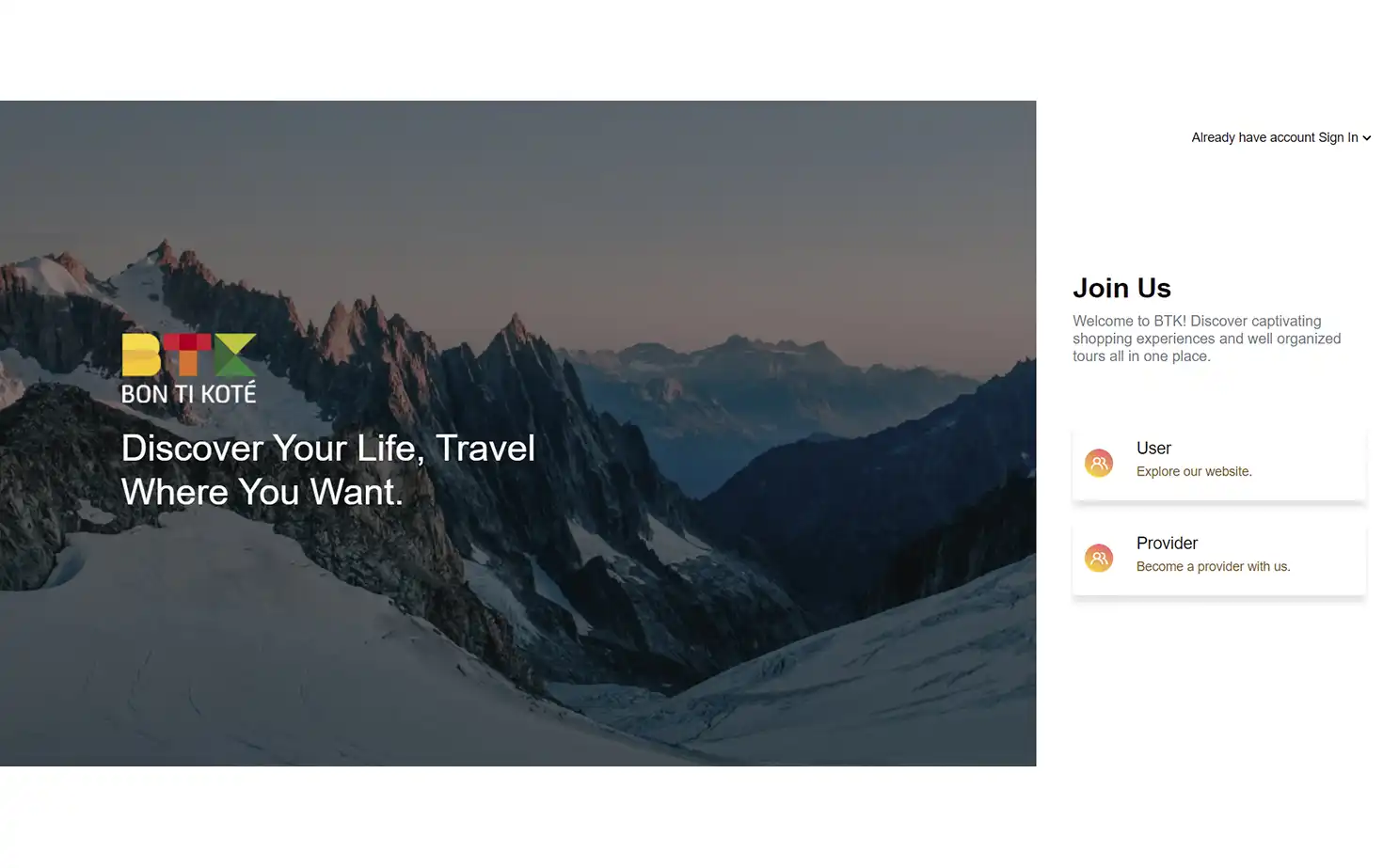Expand the Sign In chevron arrow

[1366, 138]
